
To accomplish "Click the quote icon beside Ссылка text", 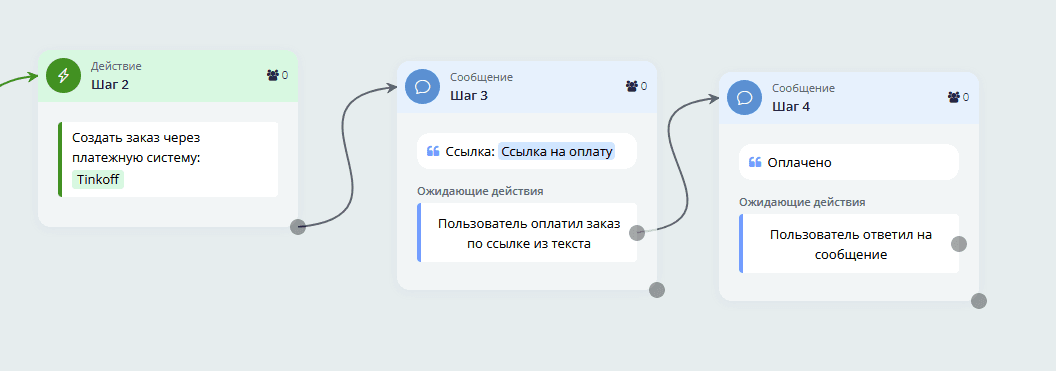I will click(x=433, y=151).
